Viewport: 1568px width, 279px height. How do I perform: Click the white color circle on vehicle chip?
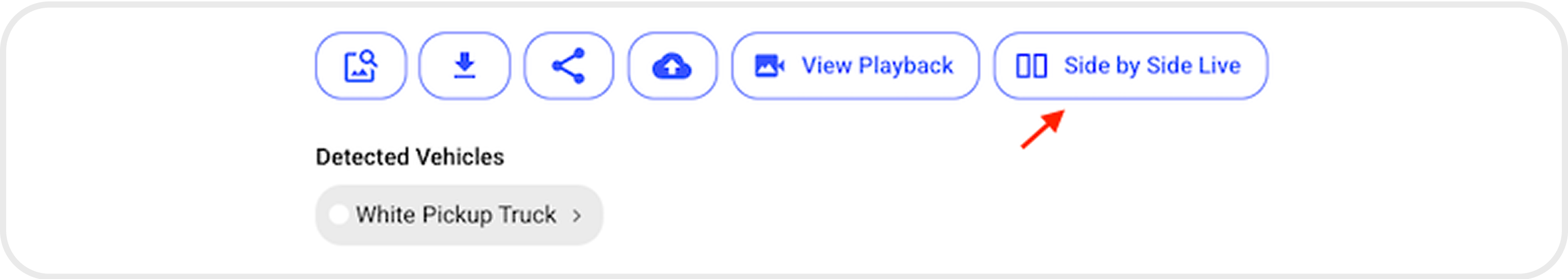(x=338, y=215)
